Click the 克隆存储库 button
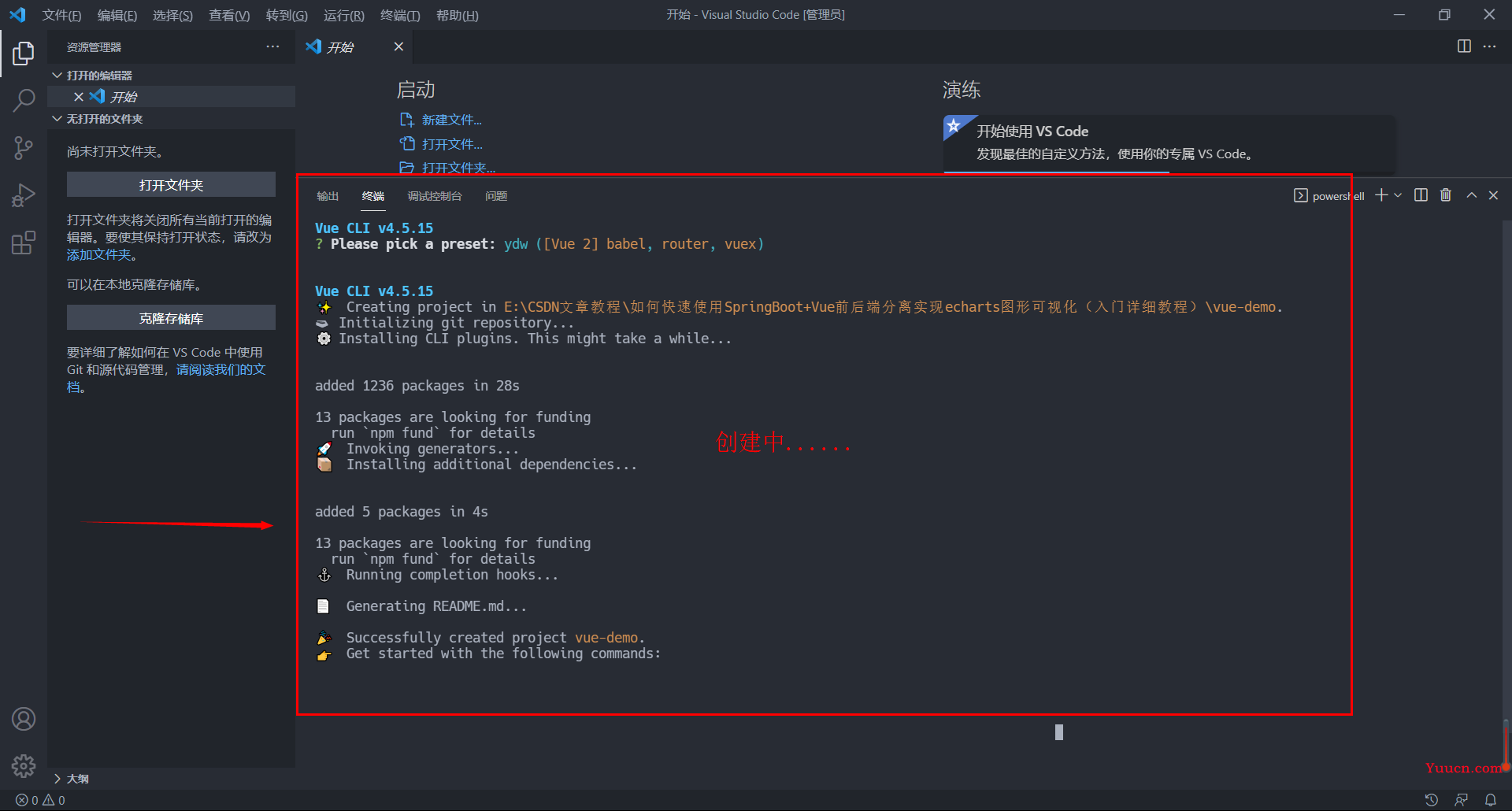The image size is (1512, 811). (x=171, y=317)
